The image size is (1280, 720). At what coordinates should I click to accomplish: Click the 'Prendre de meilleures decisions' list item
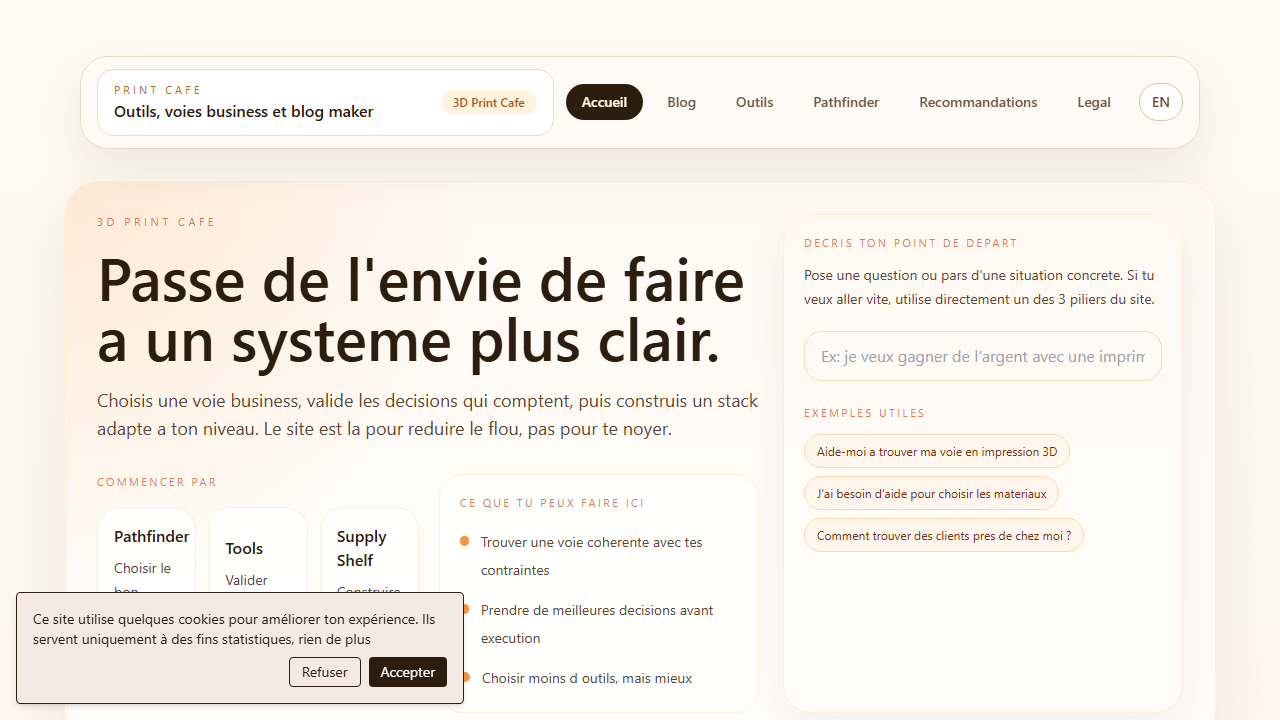tap(596, 623)
